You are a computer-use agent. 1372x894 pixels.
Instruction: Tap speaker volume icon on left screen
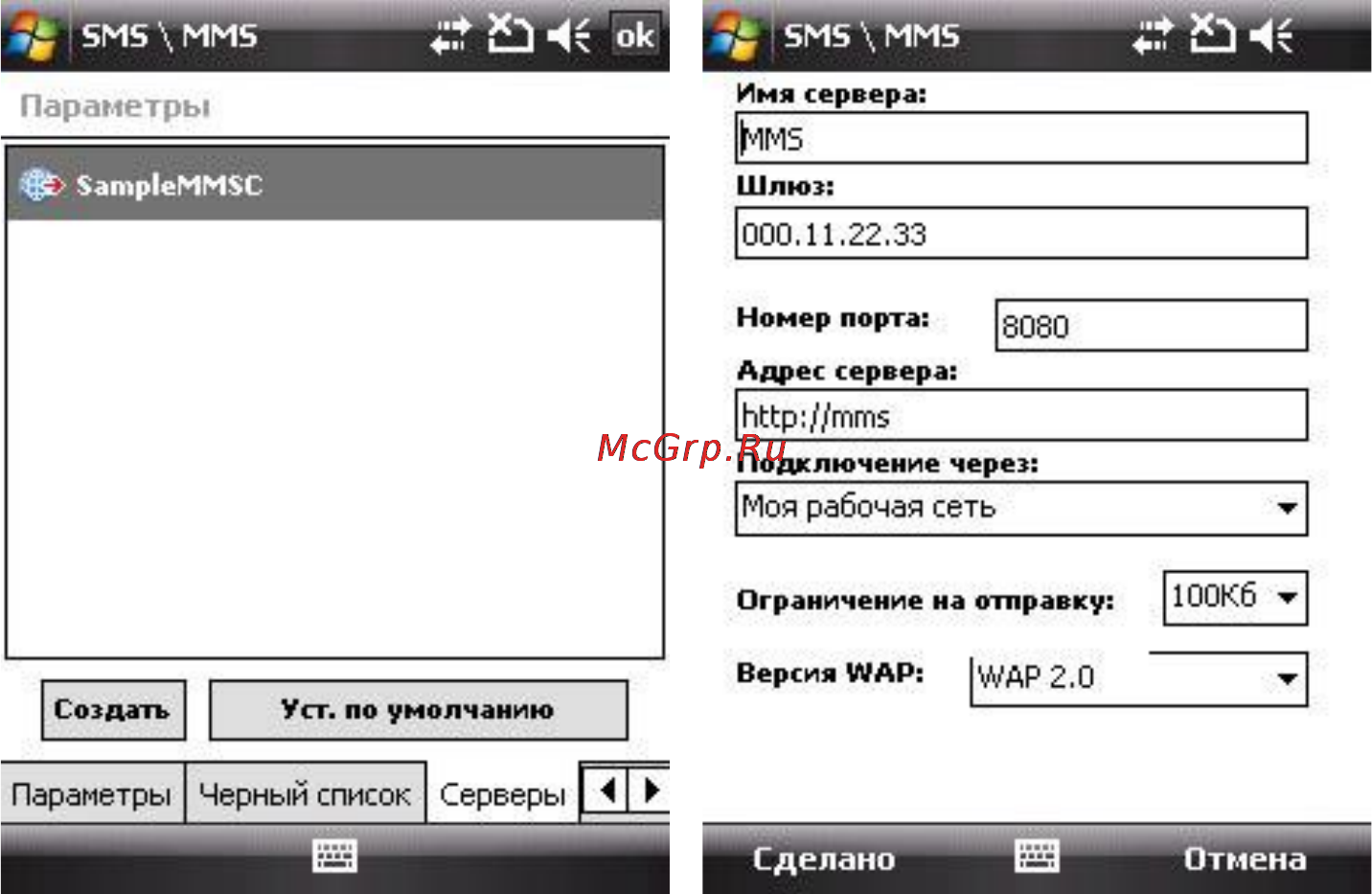click(x=569, y=36)
